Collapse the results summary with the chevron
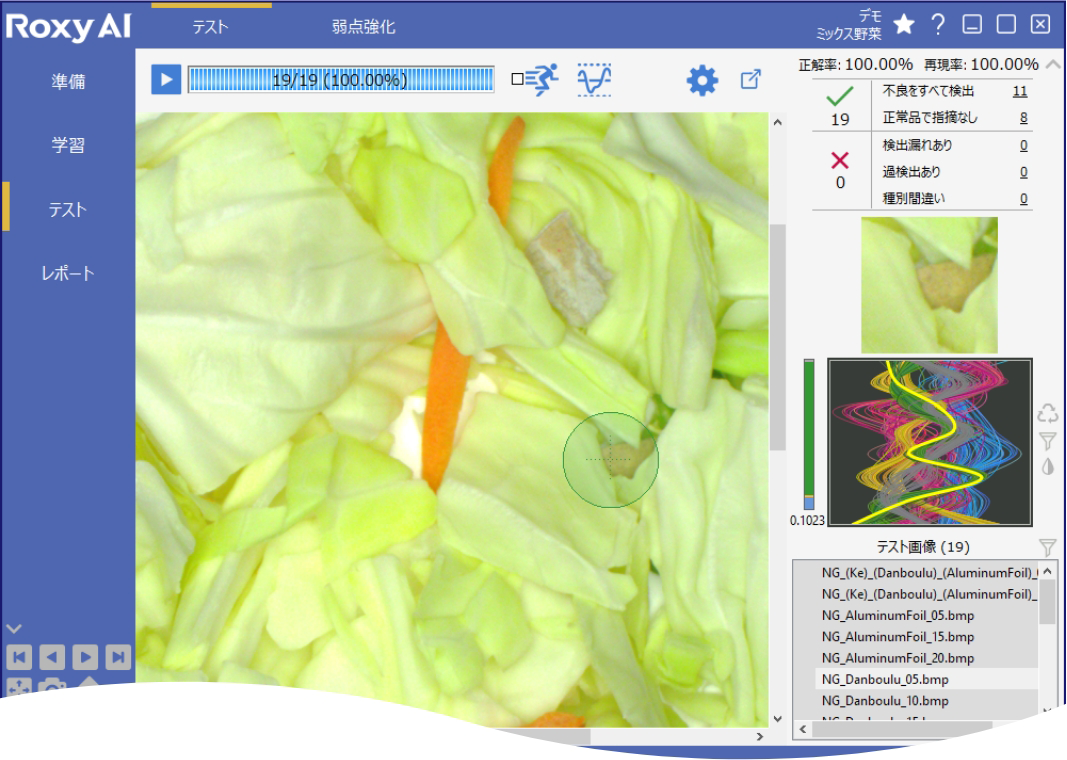1067x760 pixels. (x=1053, y=65)
